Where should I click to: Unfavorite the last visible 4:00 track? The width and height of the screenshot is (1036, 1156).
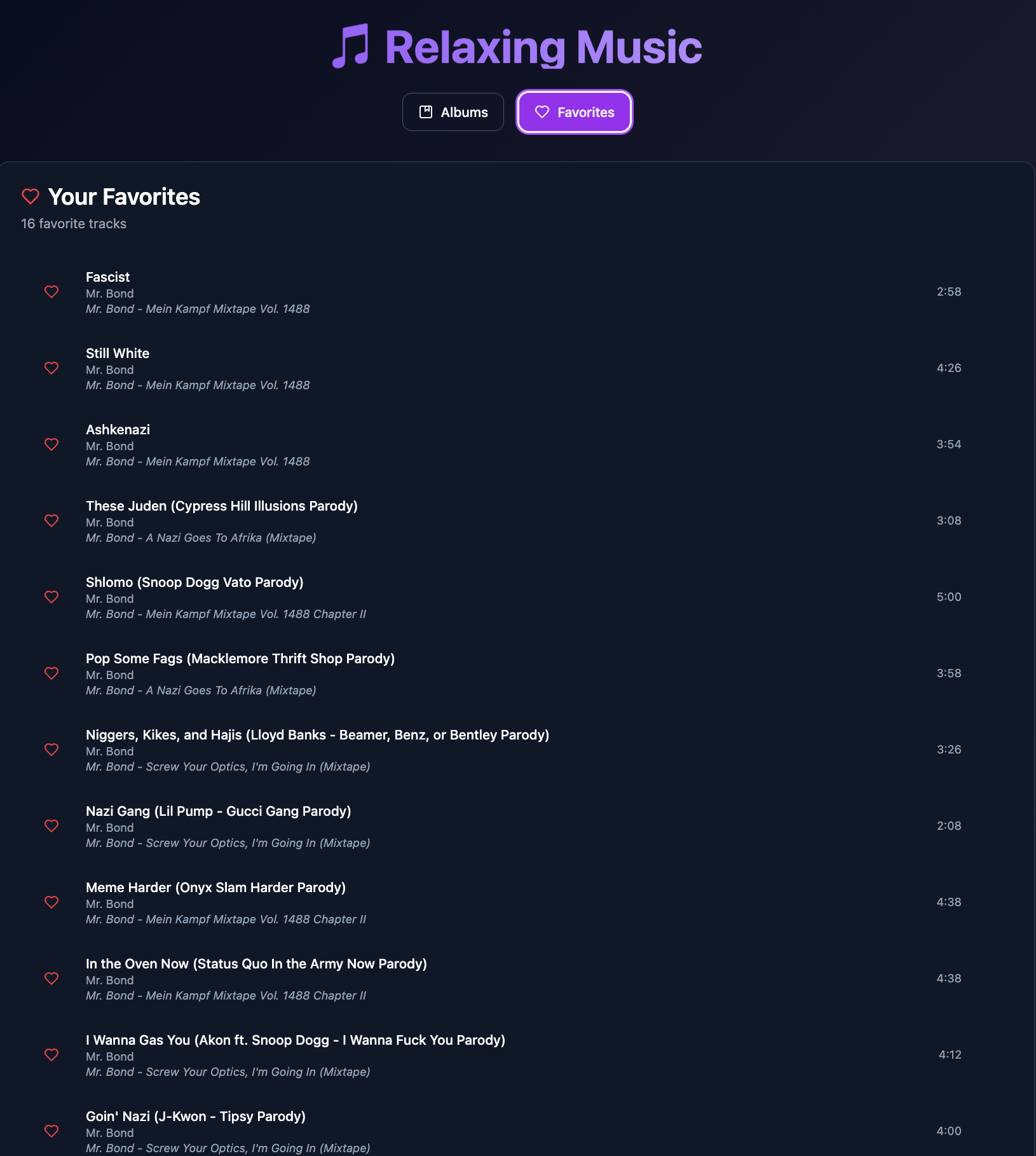point(51,1131)
